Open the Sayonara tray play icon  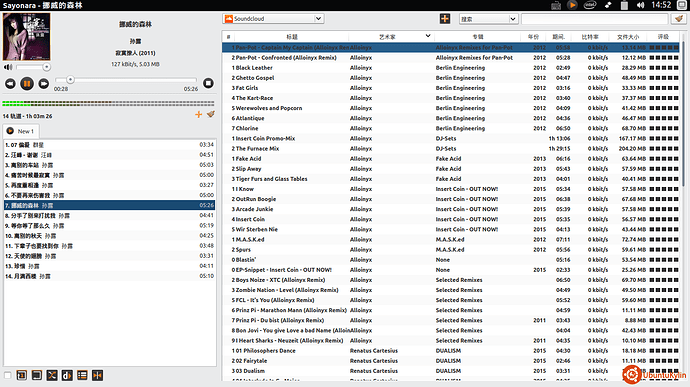572,5
